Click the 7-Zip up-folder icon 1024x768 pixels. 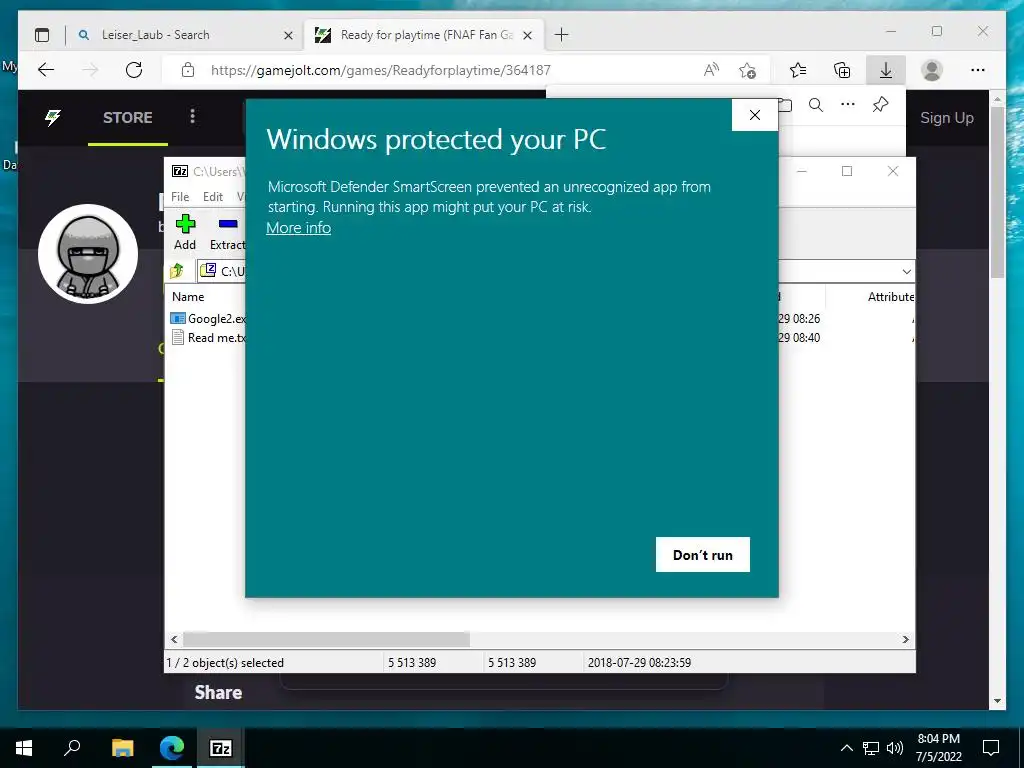click(x=176, y=270)
